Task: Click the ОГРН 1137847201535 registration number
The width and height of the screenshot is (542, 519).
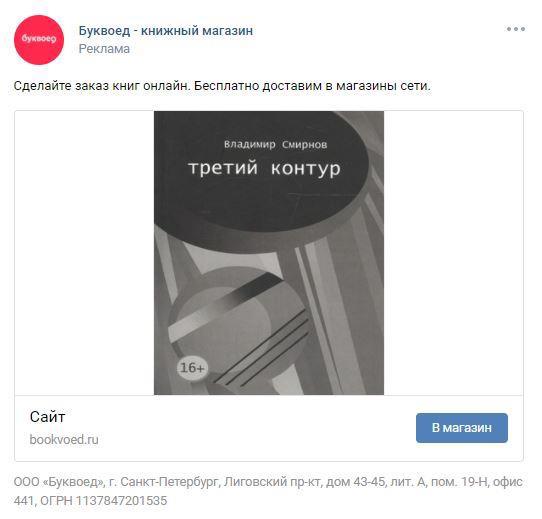Action: (x=104, y=501)
